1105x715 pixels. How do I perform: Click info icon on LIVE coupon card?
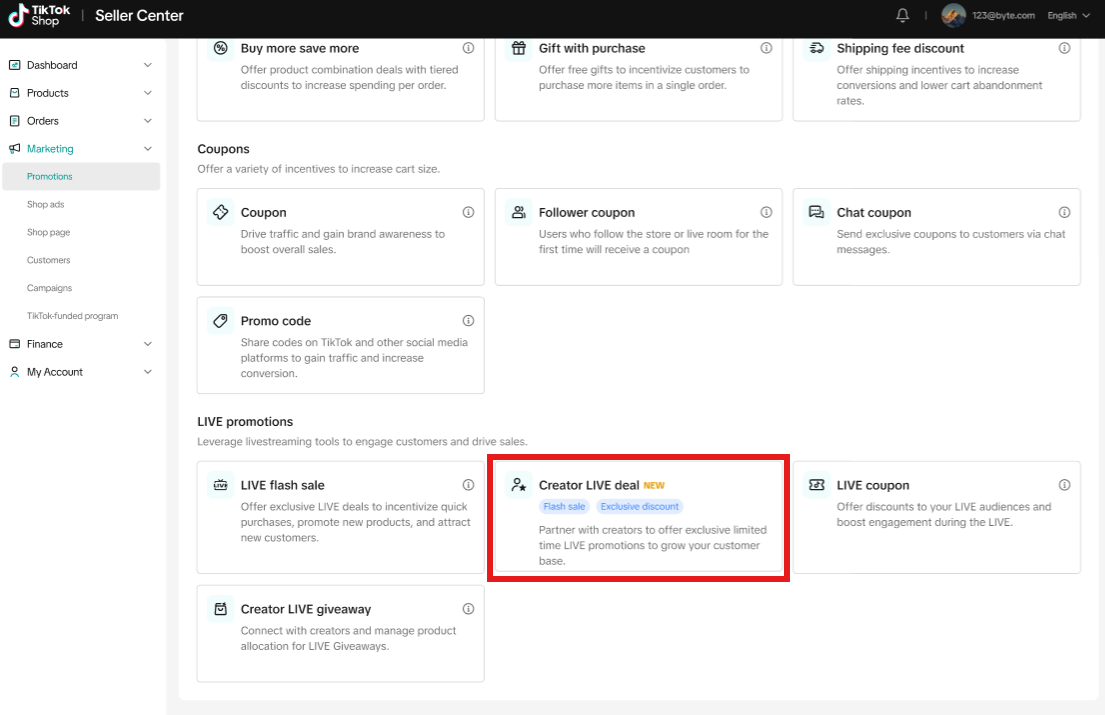coord(1064,485)
